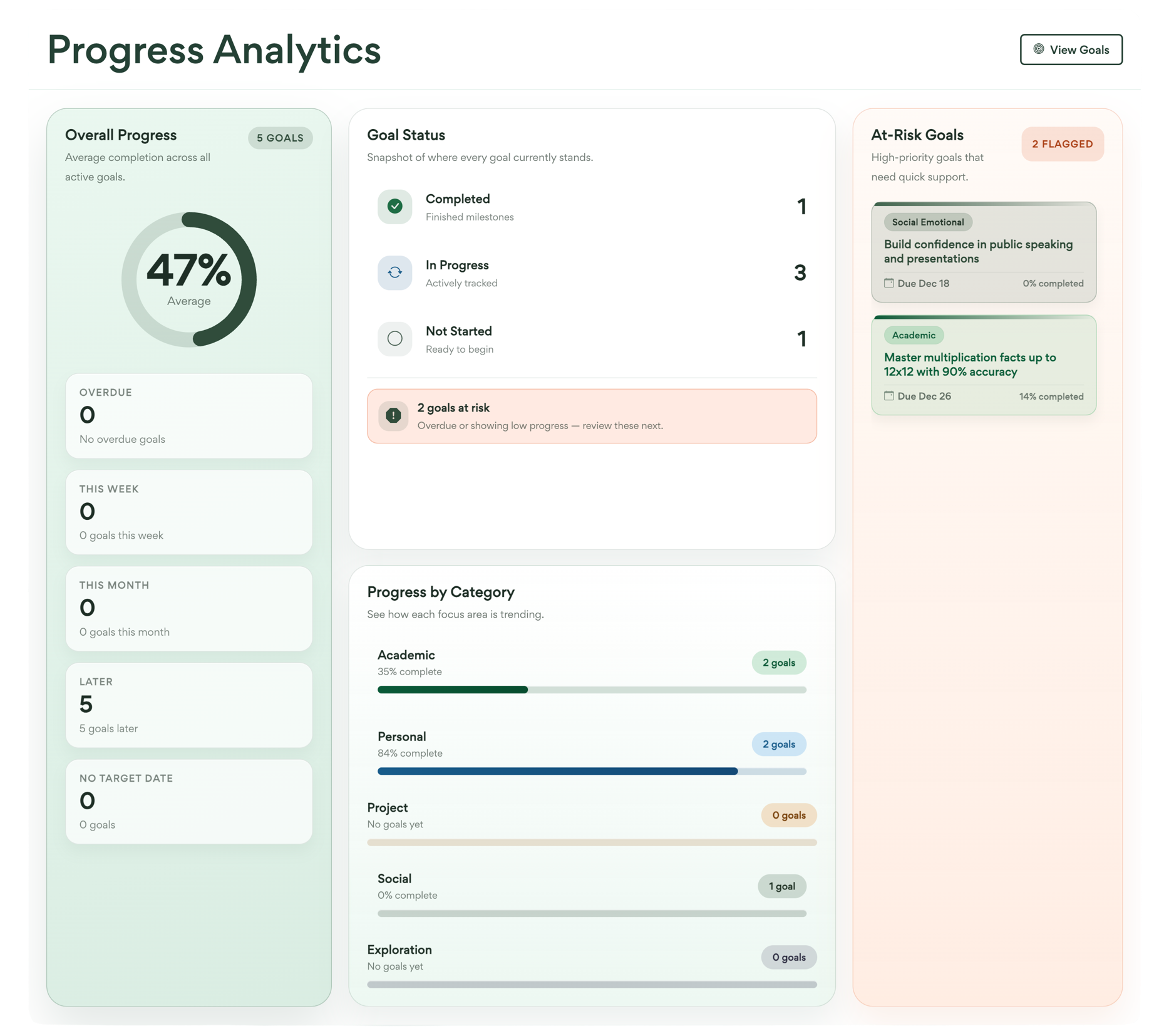Open the multiplication facts goal card

tap(983, 365)
